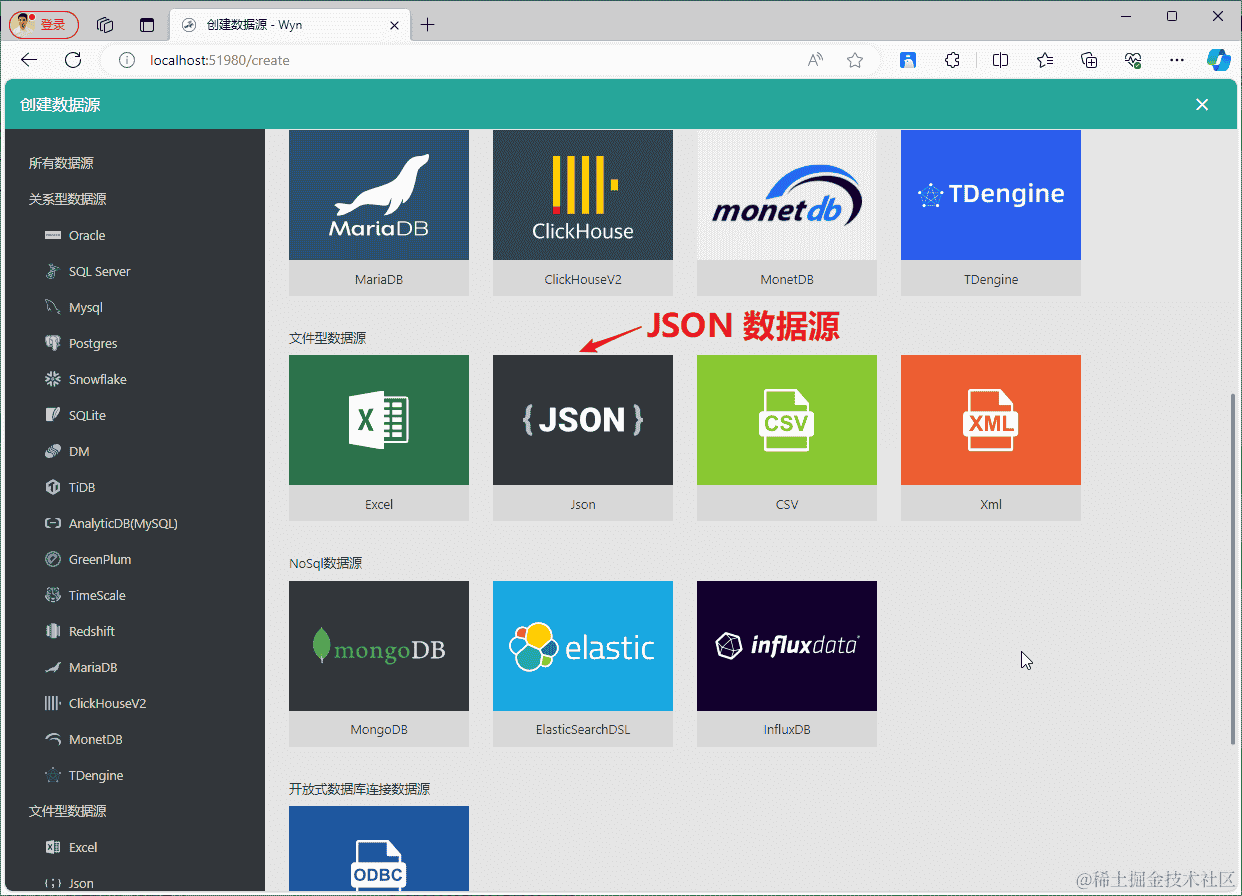
Task: Open browser essentials heart icon
Action: [1134, 60]
